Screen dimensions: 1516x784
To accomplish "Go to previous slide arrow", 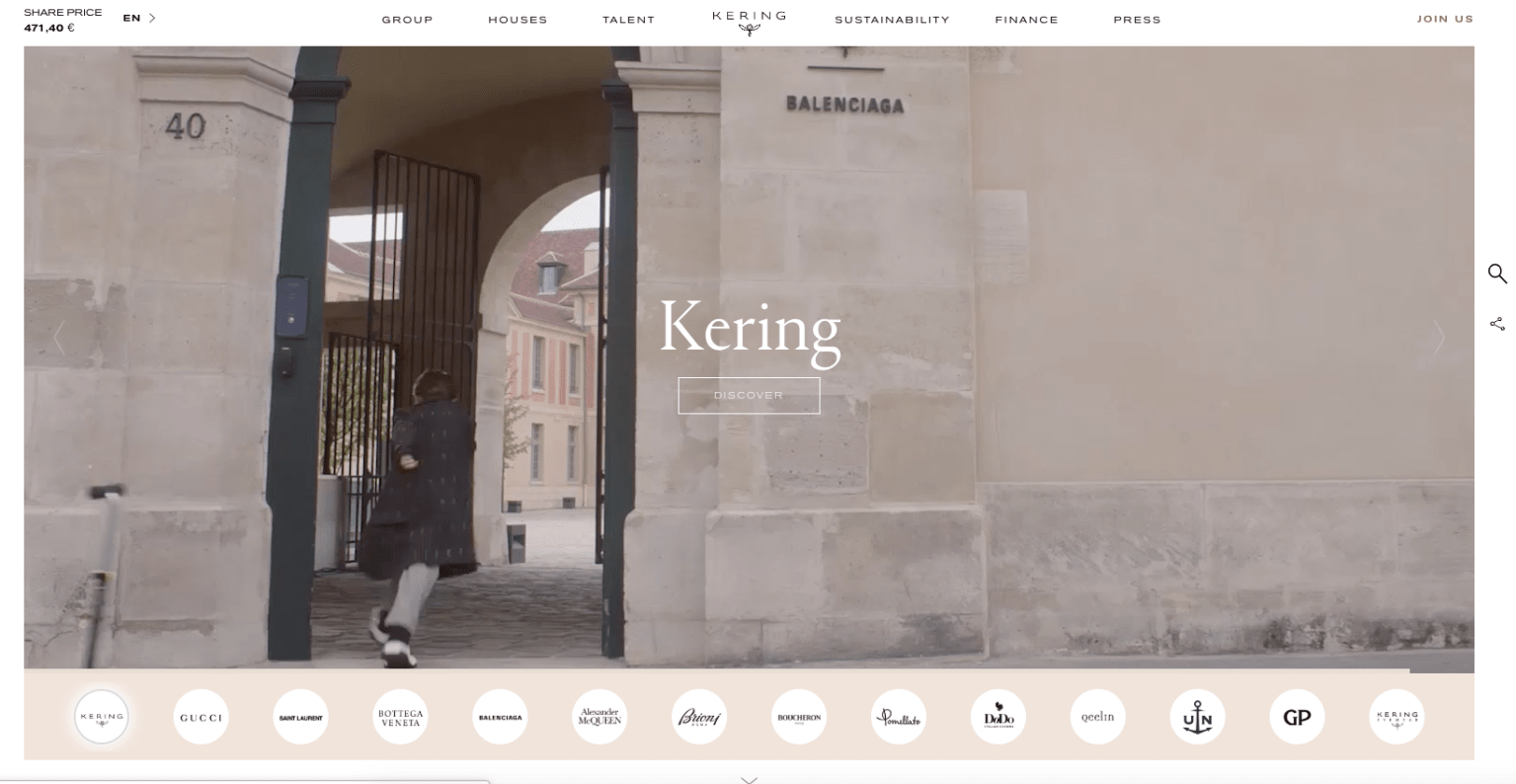I will [x=59, y=338].
